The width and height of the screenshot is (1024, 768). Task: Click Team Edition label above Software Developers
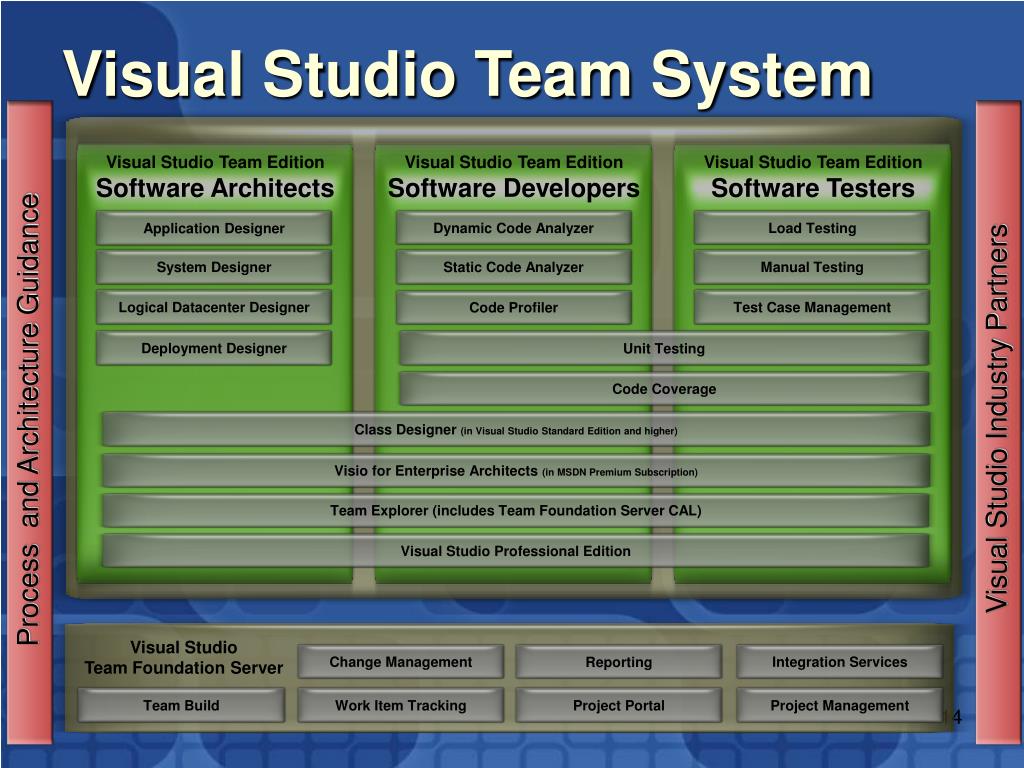point(513,162)
